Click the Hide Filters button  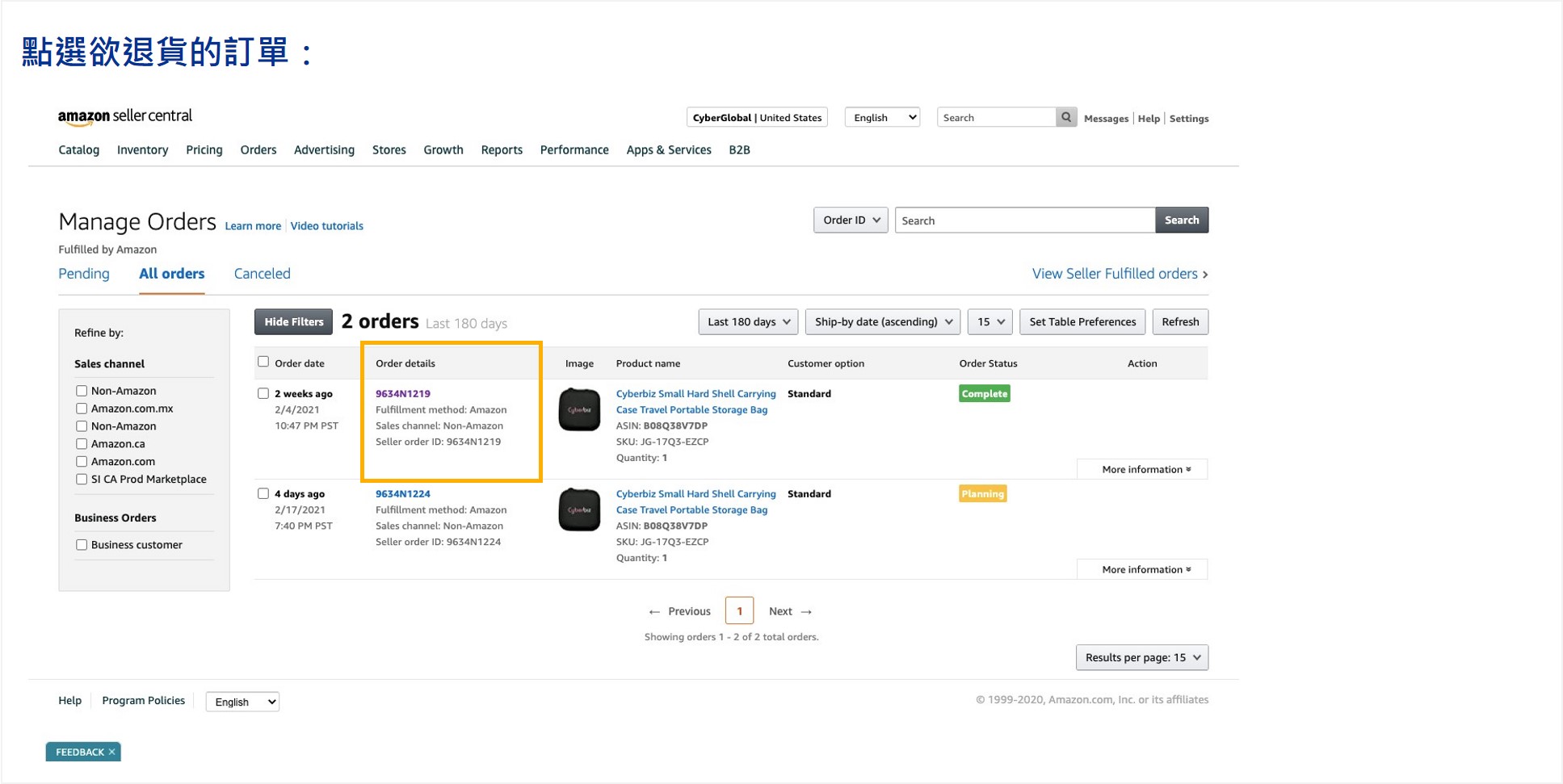[293, 321]
